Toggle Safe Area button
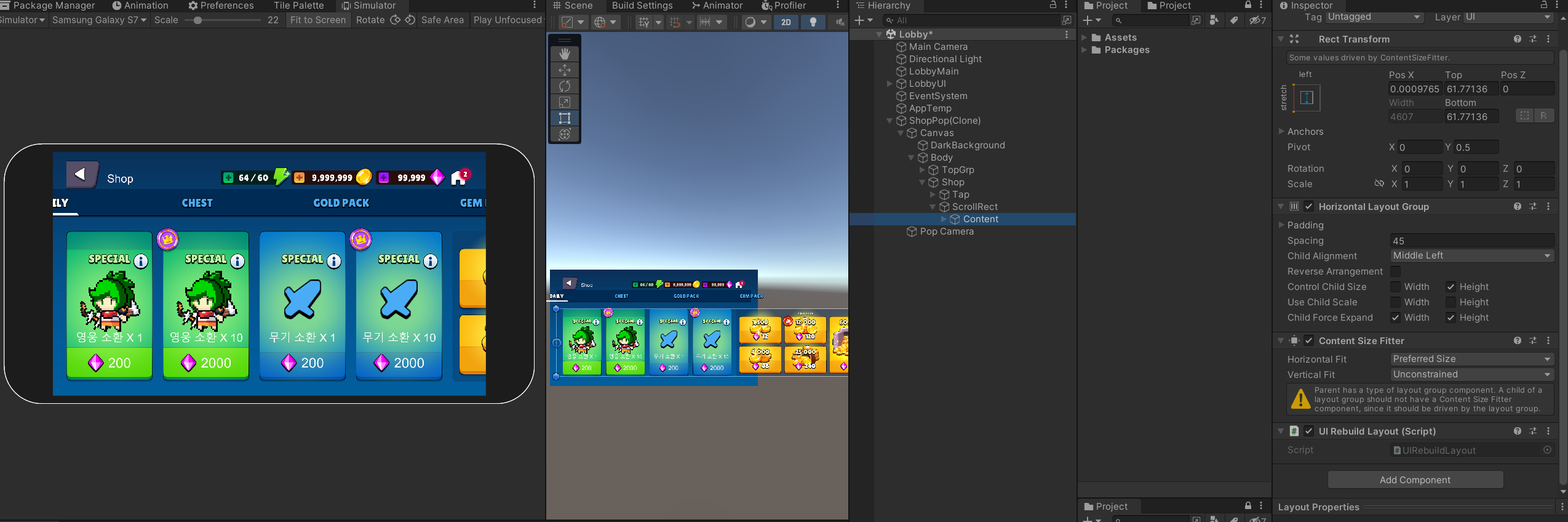Screen dimensions: 1568x522 442,20
